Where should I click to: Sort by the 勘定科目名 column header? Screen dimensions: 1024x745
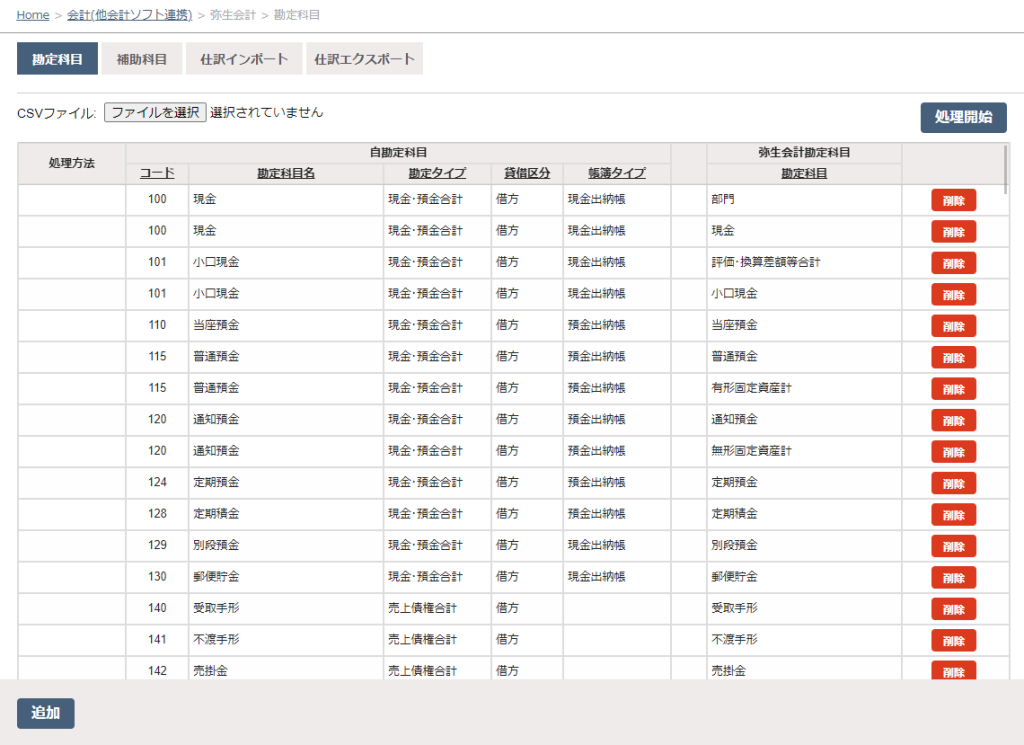285,173
